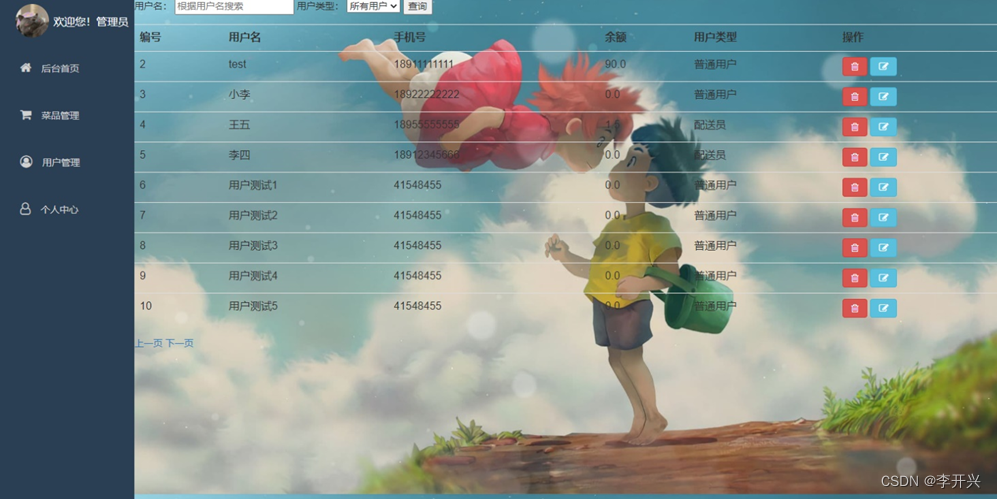Open 菜品管理 menu item
Viewport: 997px width, 499px height.
(x=60, y=116)
